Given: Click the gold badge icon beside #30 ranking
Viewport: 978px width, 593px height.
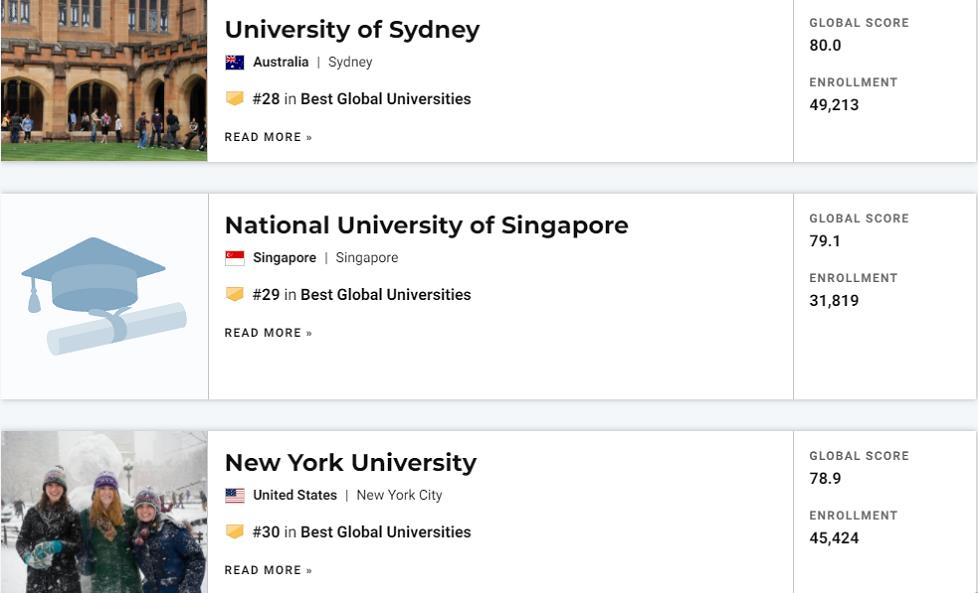Looking at the screenshot, I should [x=235, y=532].
